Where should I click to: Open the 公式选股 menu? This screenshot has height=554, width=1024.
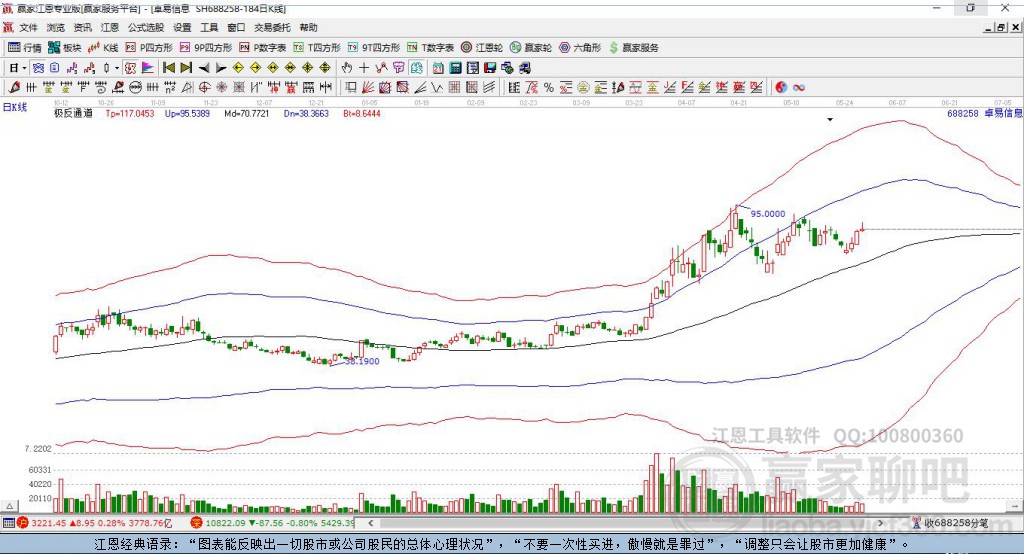click(146, 27)
